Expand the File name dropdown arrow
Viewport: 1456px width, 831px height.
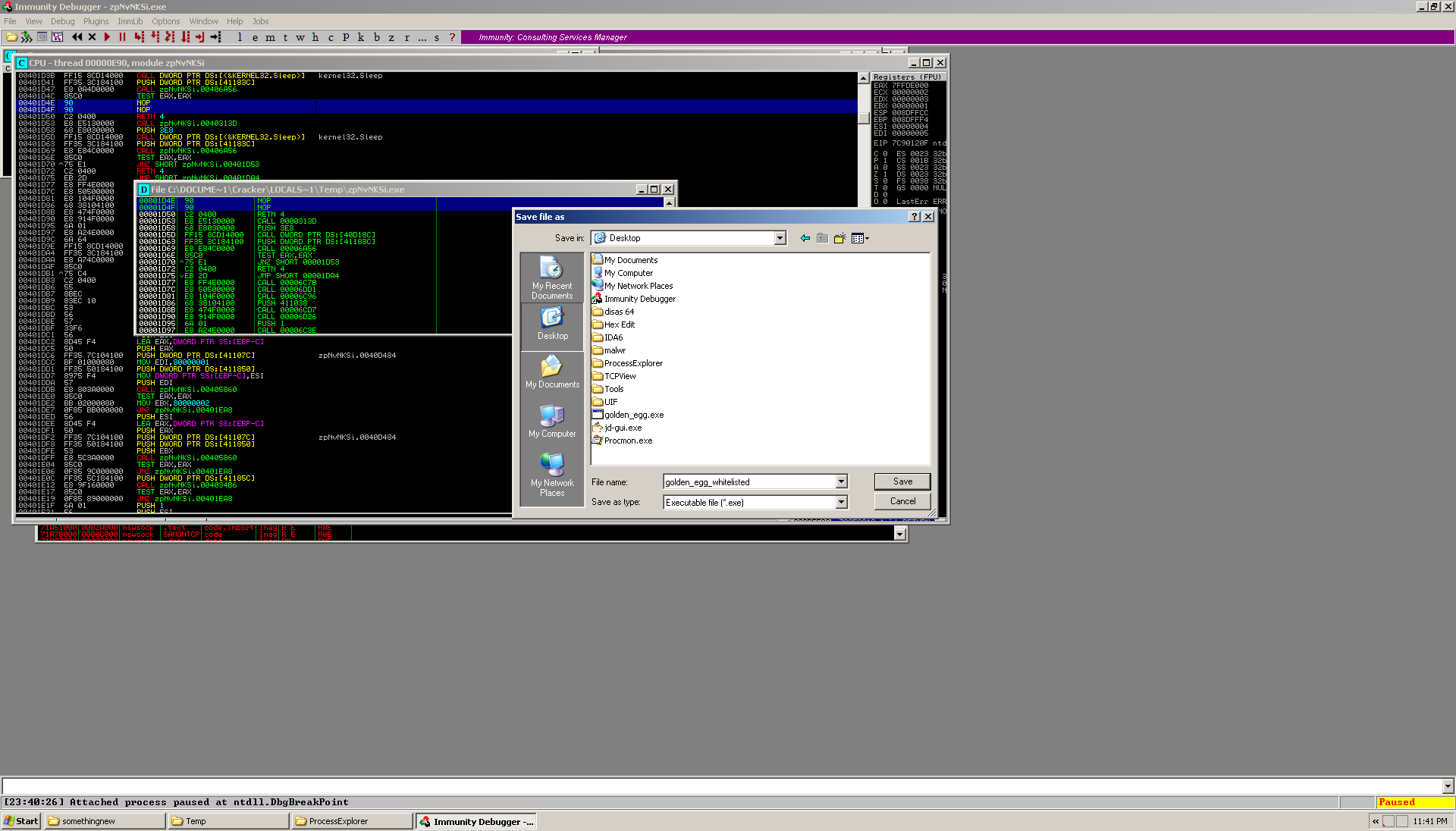tap(841, 481)
